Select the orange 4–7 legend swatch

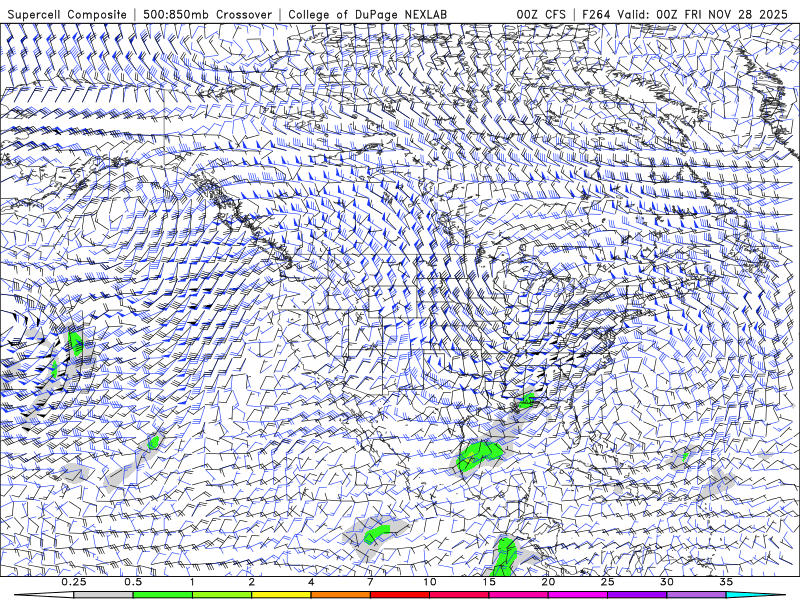[x=340, y=595]
